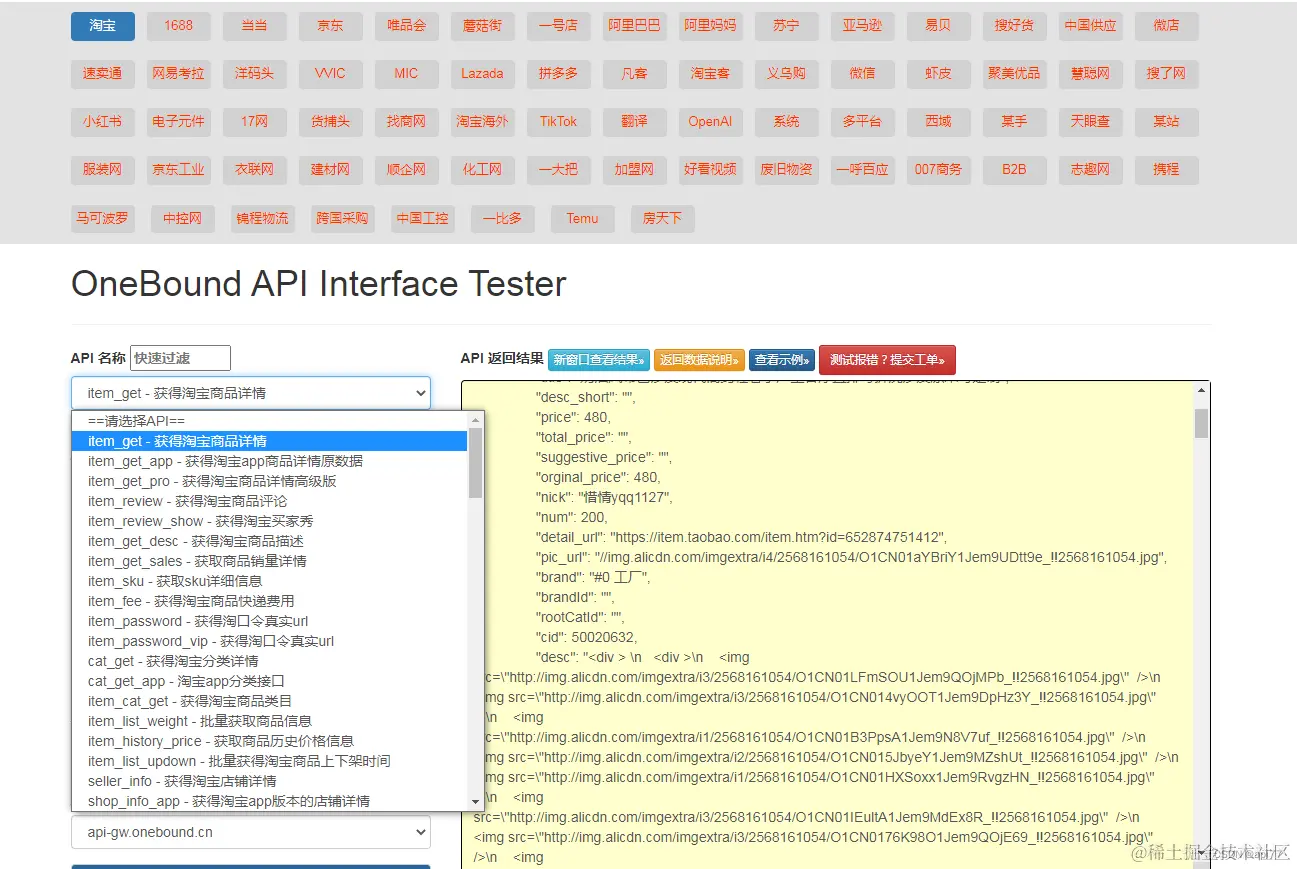Click the 房天下 platform button
The width and height of the screenshot is (1297, 869).
pyautogui.click(x=662, y=219)
